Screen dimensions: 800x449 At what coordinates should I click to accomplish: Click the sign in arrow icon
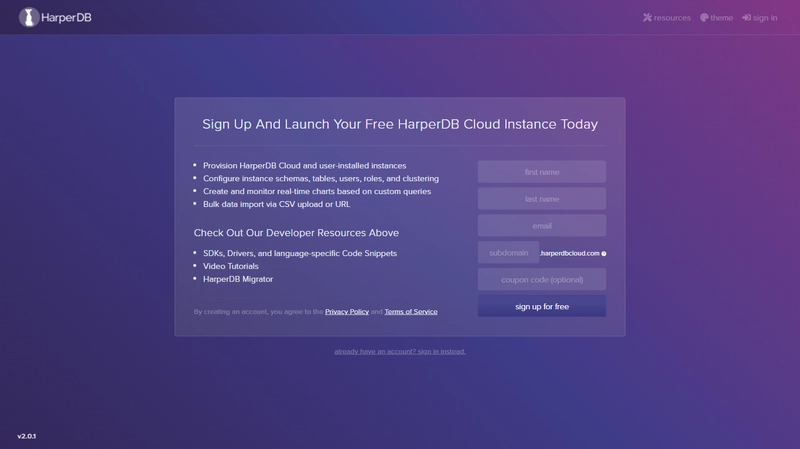(746, 18)
